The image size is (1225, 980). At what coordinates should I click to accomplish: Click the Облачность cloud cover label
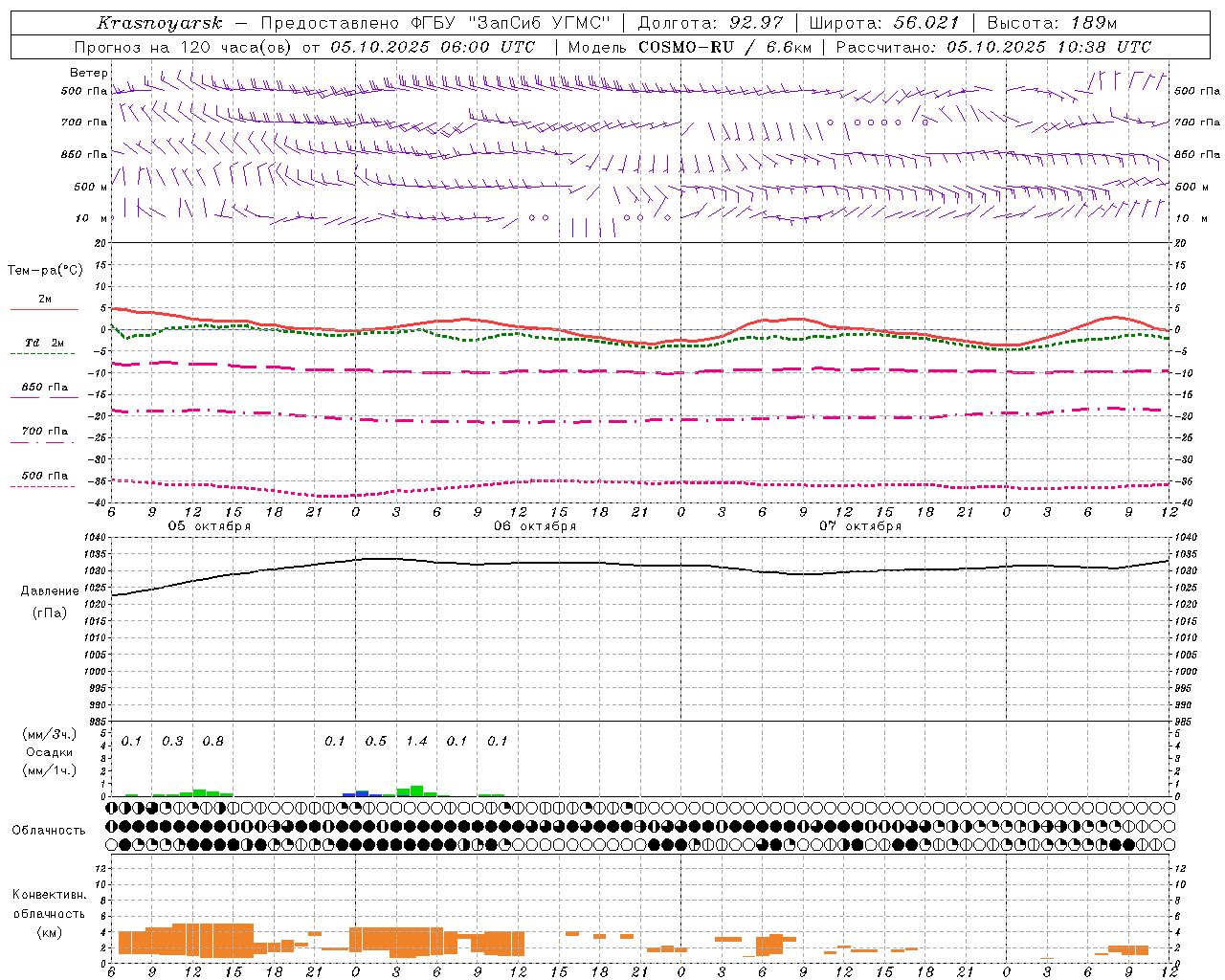click(49, 831)
